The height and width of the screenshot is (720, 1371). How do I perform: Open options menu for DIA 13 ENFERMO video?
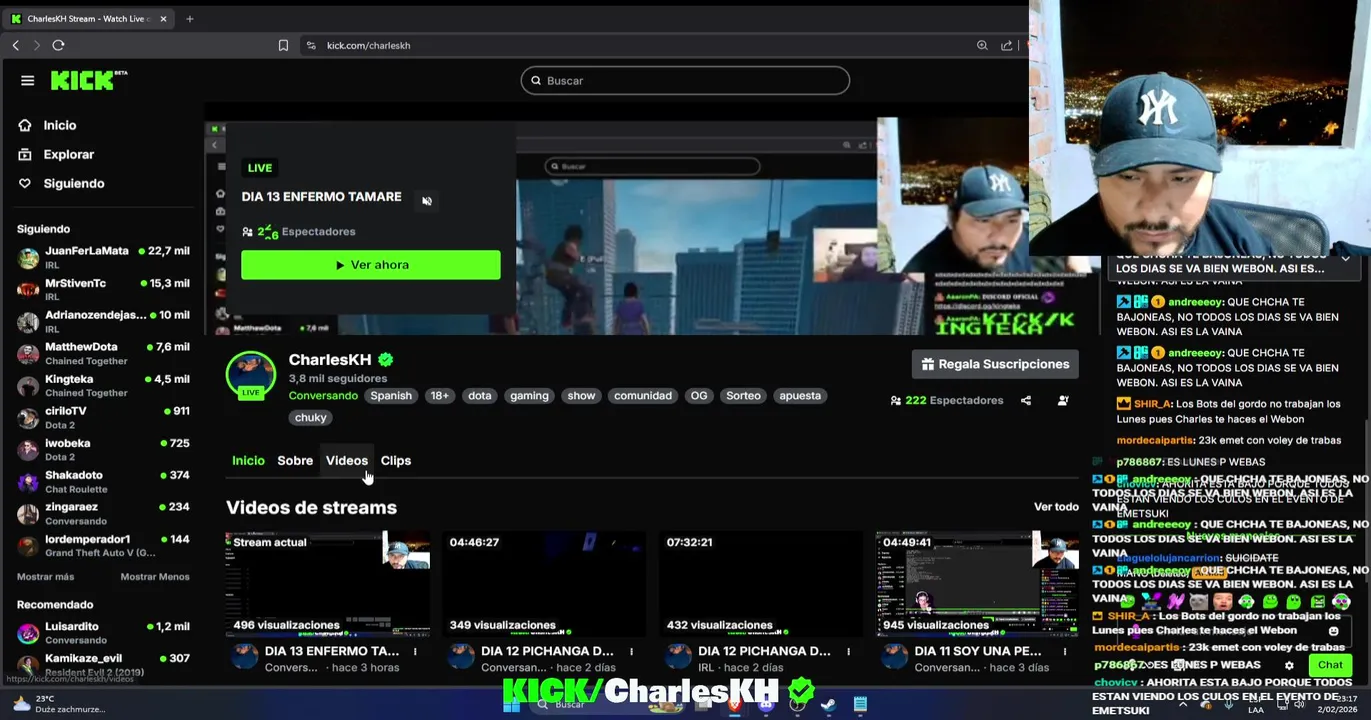coord(415,652)
